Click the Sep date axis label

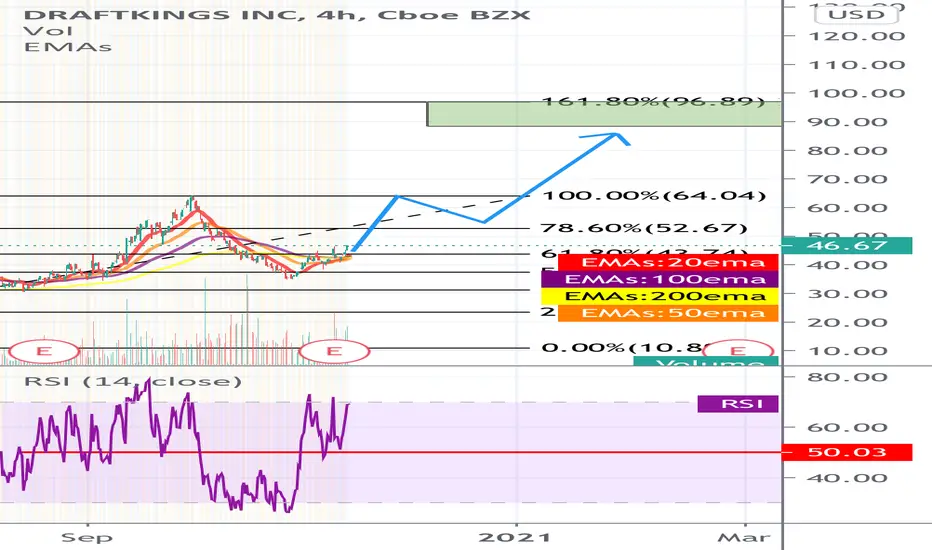pyautogui.click(x=87, y=538)
